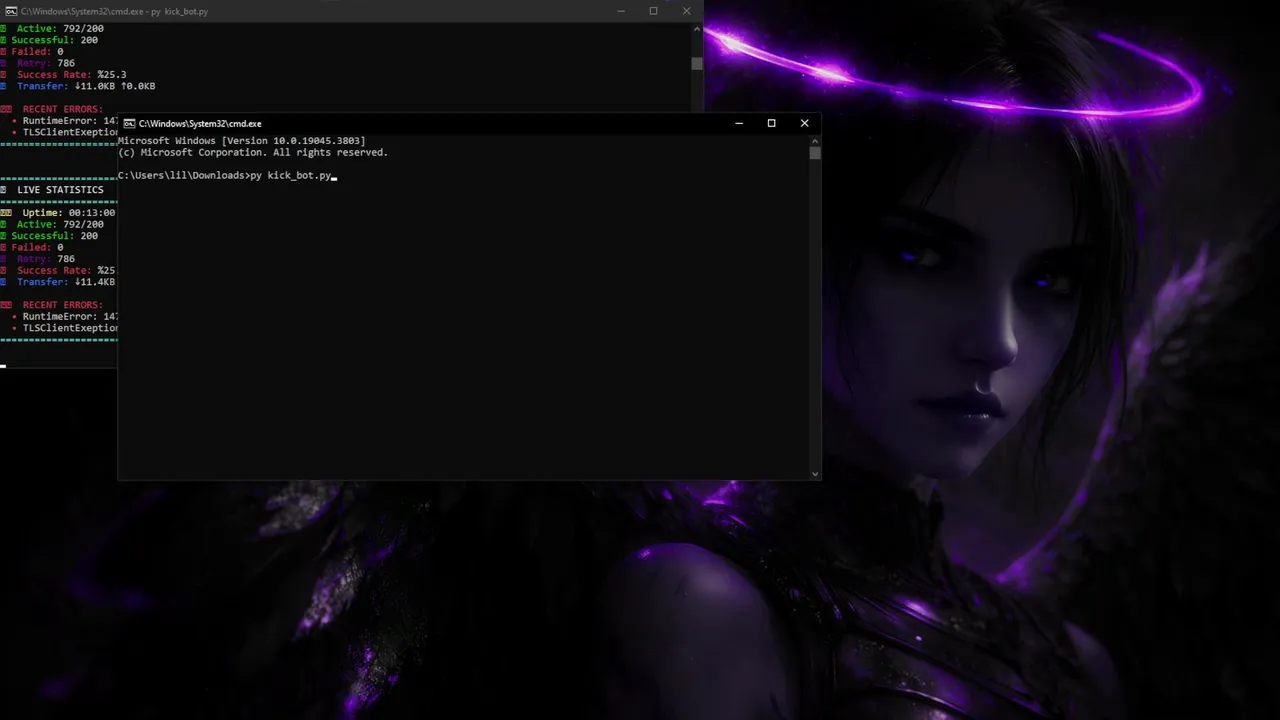Minimize the front C:\Windows\System32\cmd.exe window
Image resolution: width=1280 pixels, height=720 pixels.
coord(739,123)
